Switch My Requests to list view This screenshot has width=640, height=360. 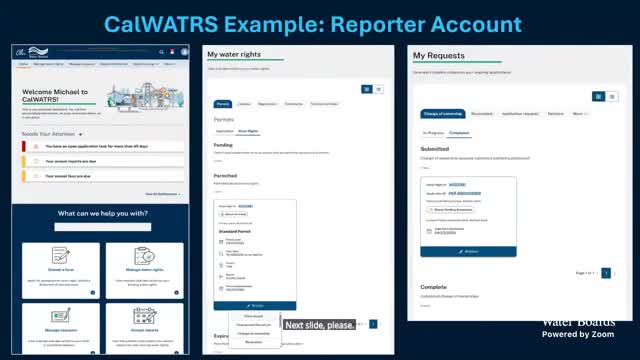[x=611, y=97]
